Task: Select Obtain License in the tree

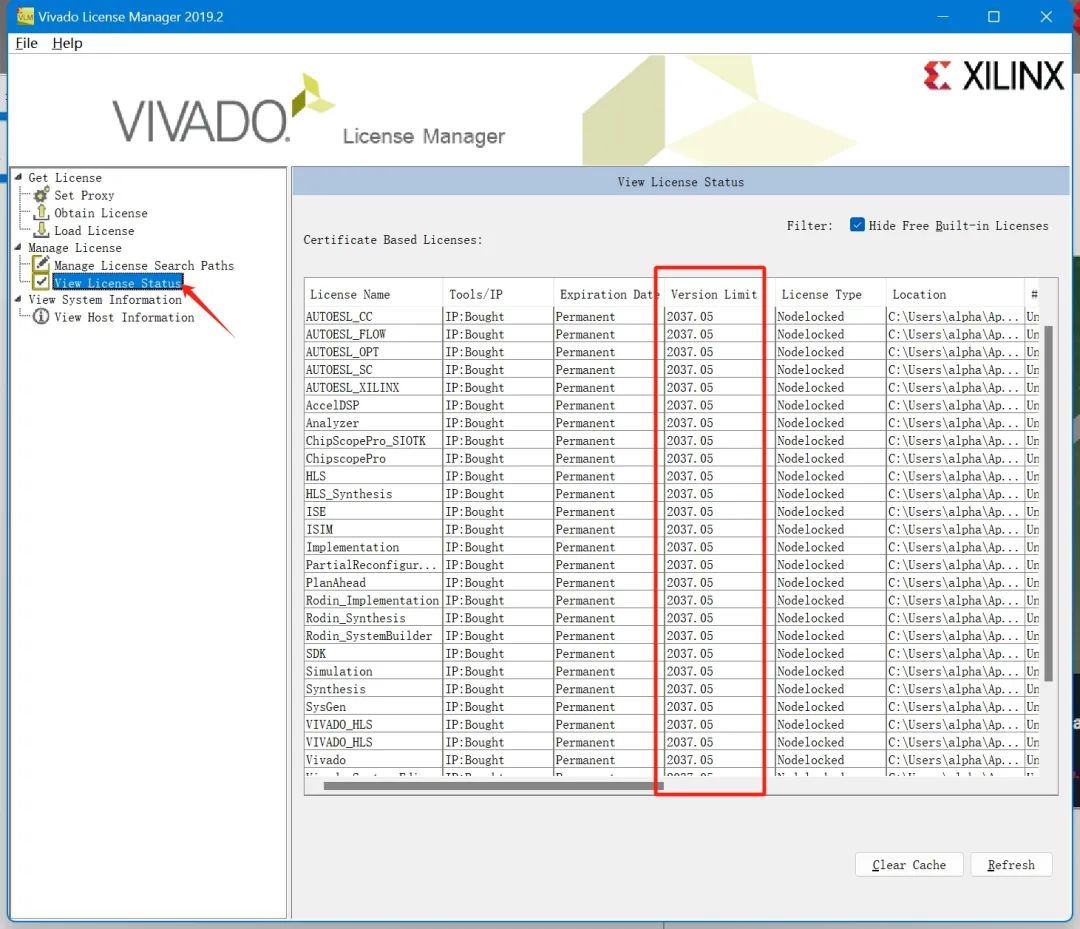Action: 101,213
